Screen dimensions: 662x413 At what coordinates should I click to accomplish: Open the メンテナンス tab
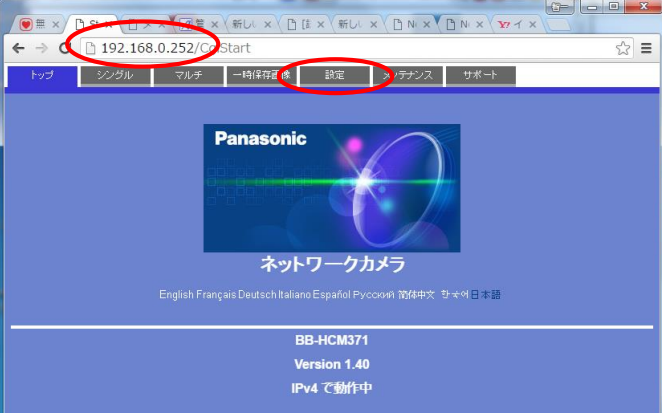(407, 76)
